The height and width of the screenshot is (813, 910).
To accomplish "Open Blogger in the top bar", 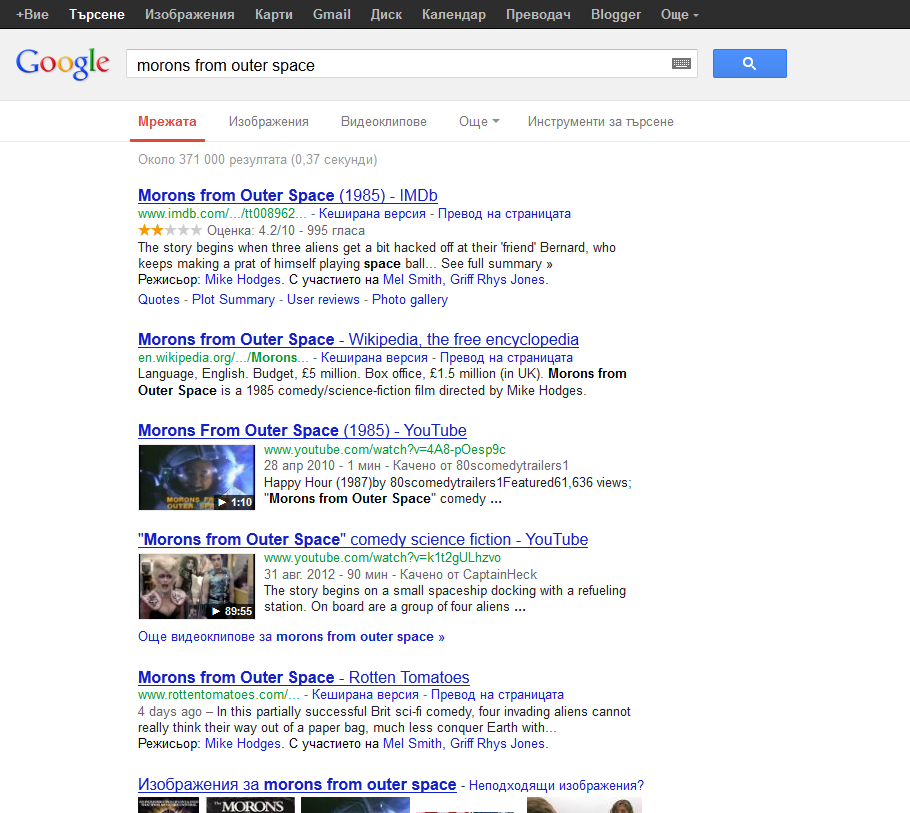I will (616, 15).
